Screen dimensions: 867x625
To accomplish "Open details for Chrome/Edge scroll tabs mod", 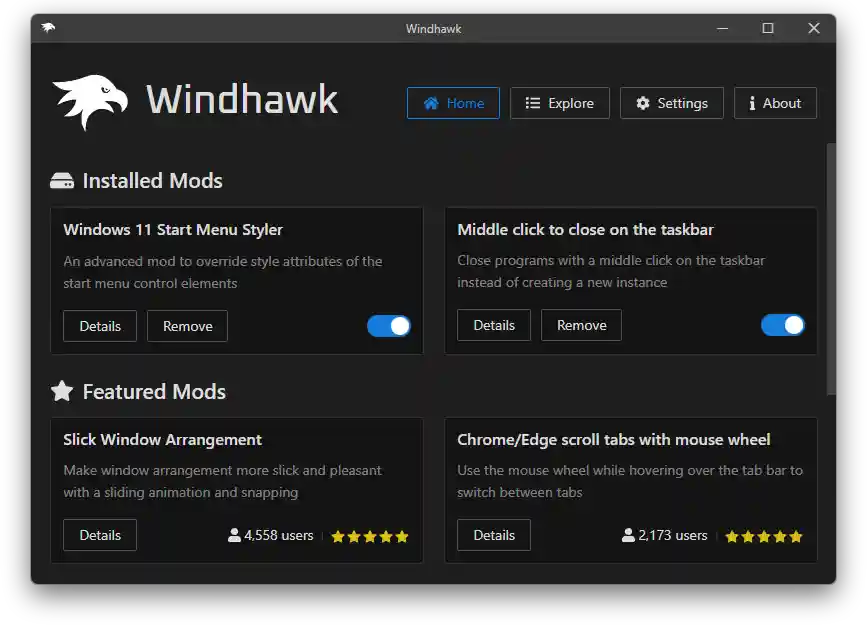I will 493,535.
